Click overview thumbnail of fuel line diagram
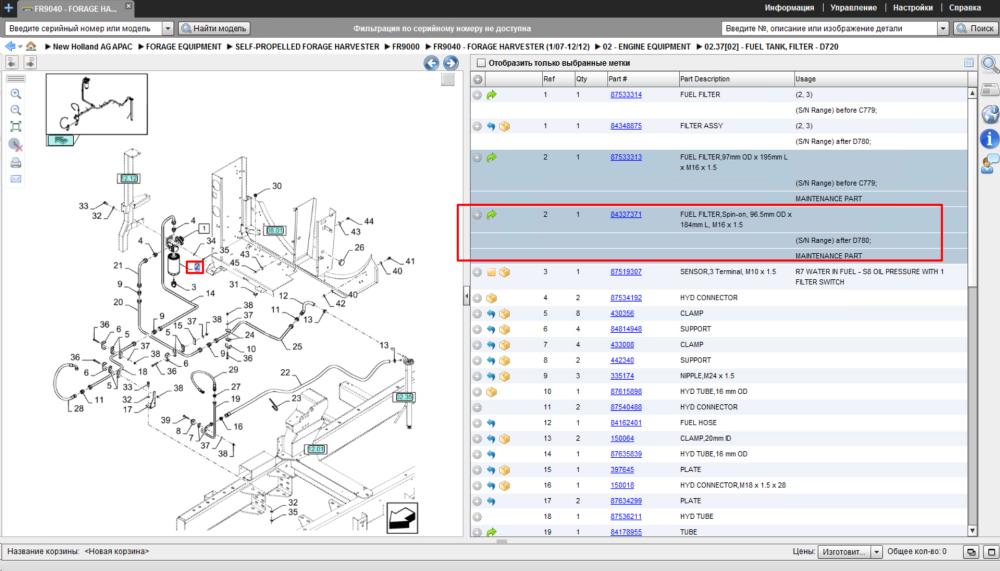The image size is (1000, 571). (96, 104)
